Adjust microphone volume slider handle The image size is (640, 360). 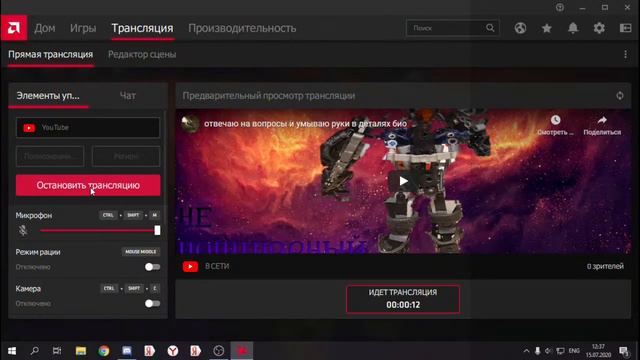[x=157, y=231]
